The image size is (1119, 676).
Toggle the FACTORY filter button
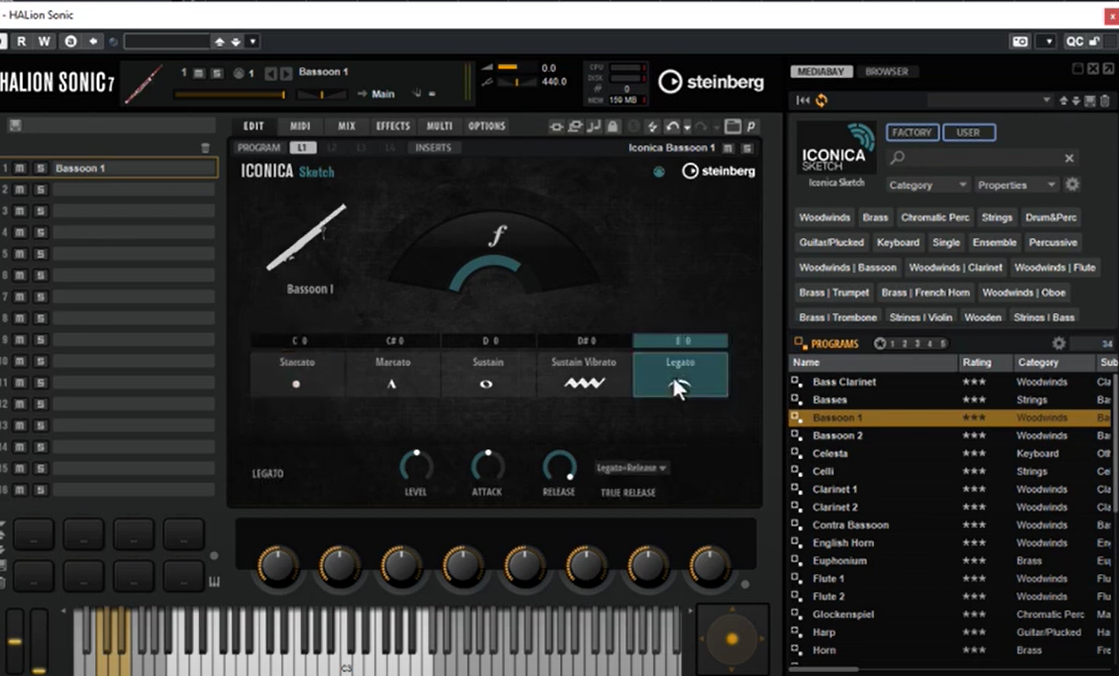coord(912,133)
